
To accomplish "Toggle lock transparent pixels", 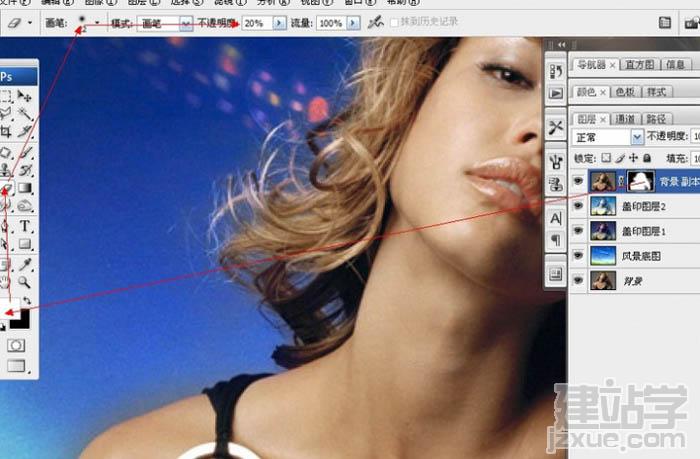I will (606, 158).
